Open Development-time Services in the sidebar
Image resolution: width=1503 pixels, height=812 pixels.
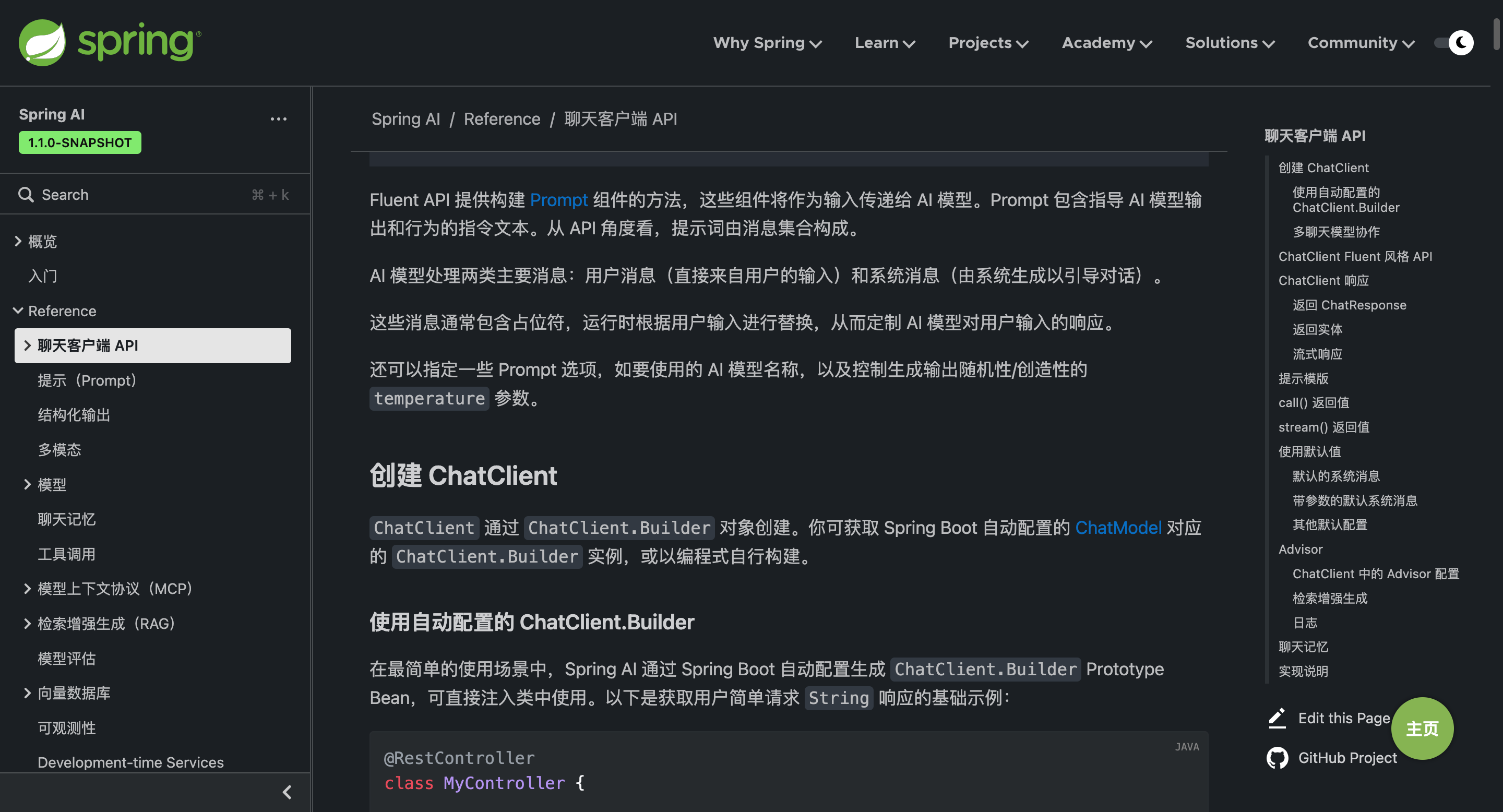coord(130,762)
